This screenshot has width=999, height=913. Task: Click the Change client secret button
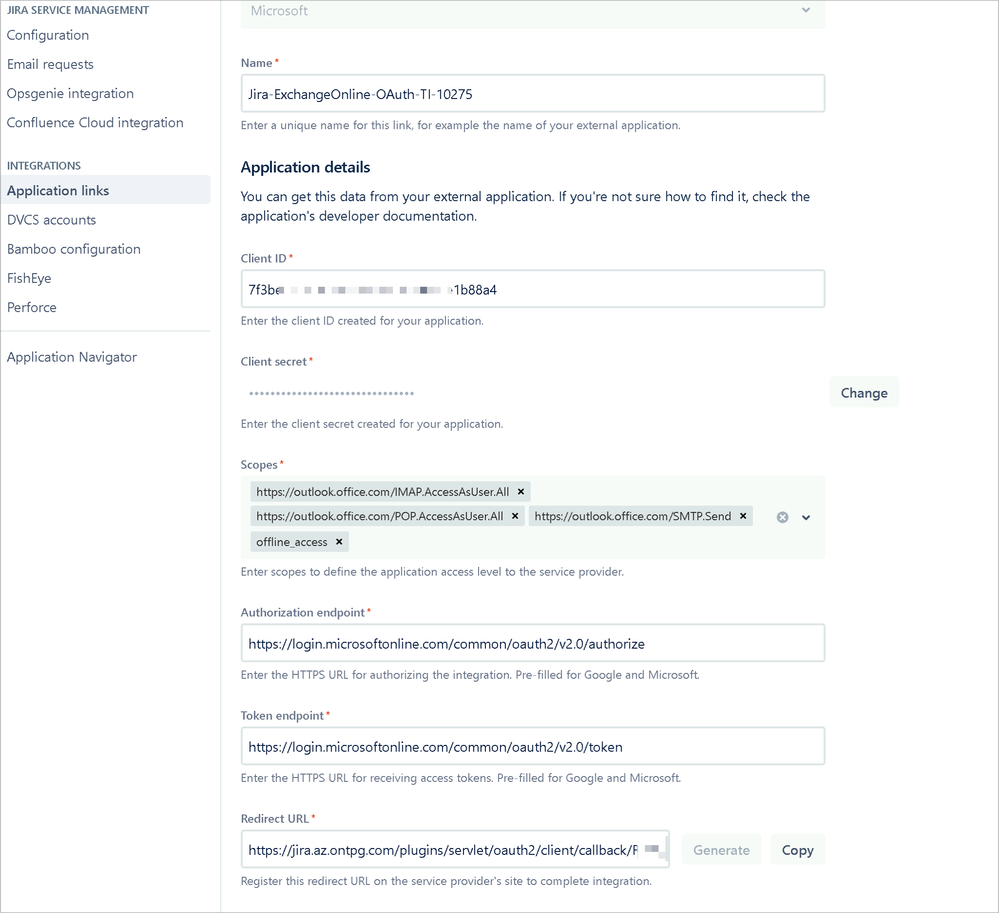point(864,392)
